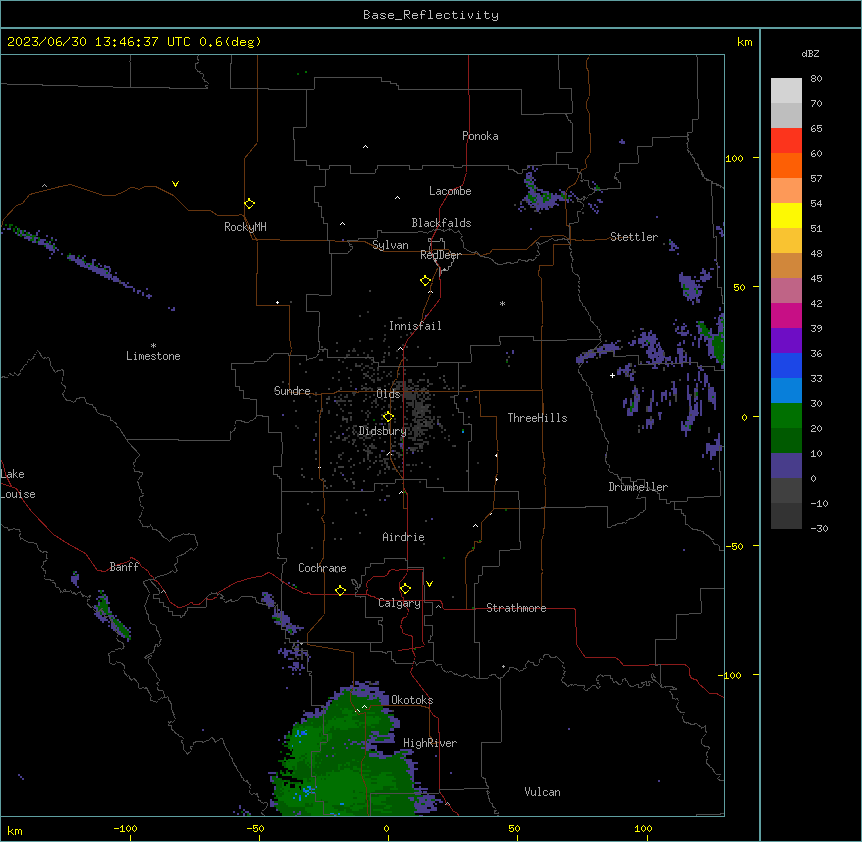This screenshot has height=842, width=862.
Task: Click the dBZ legend heading
Action: pyautogui.click(x=810, y=53)
